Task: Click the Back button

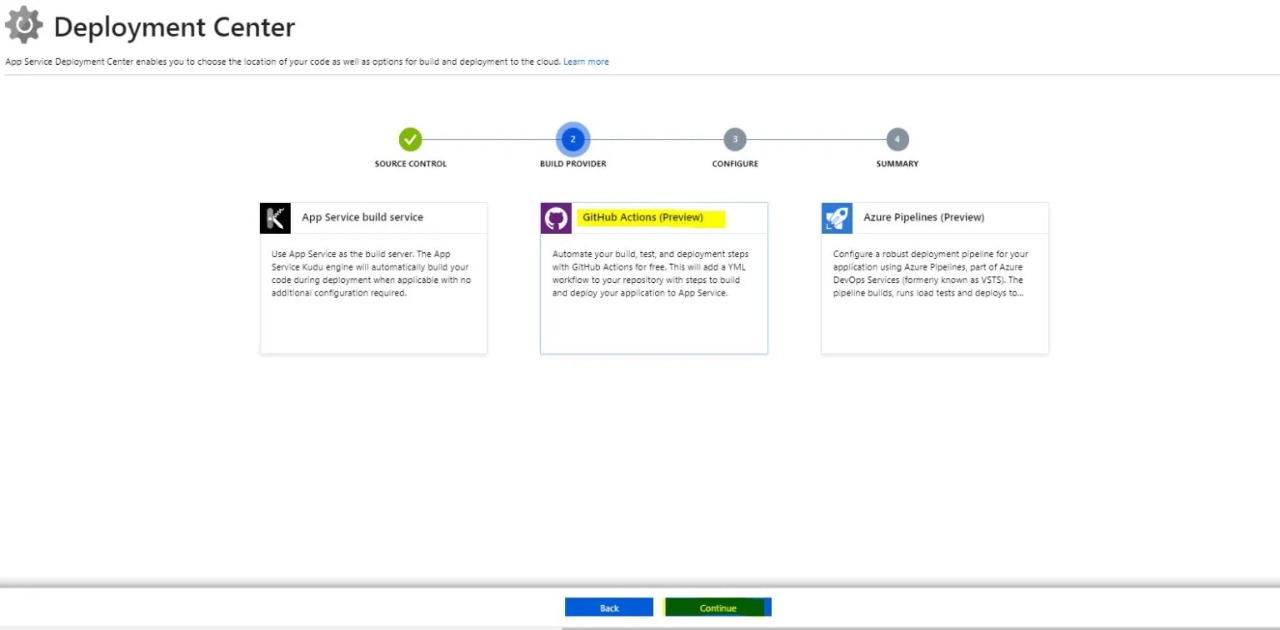Action: 609,607
